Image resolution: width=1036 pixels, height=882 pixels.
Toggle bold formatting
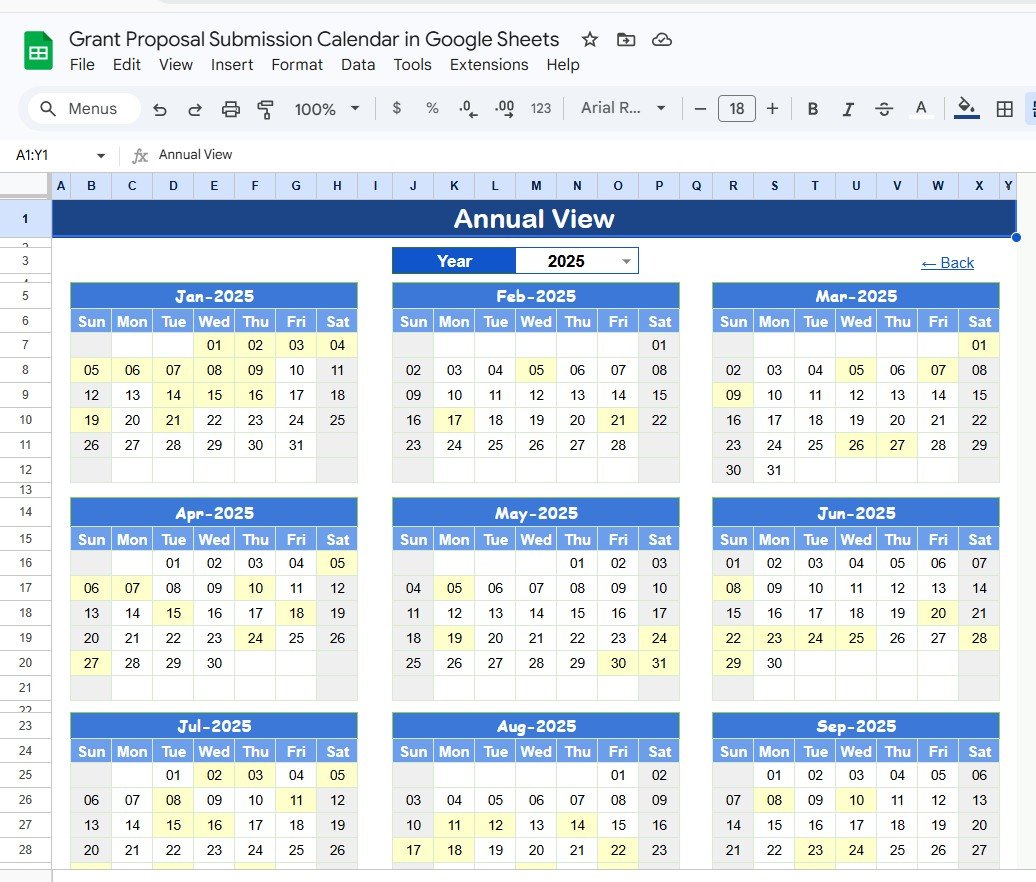(x=813, y=109)
